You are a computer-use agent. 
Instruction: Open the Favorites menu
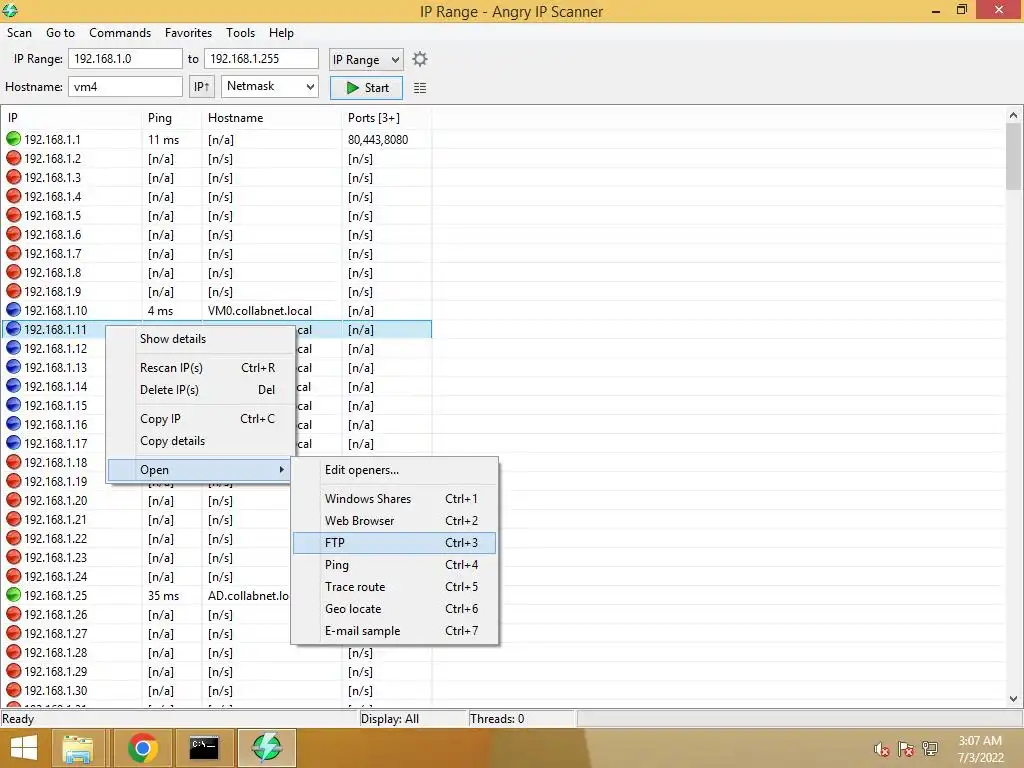pos(188,33)
